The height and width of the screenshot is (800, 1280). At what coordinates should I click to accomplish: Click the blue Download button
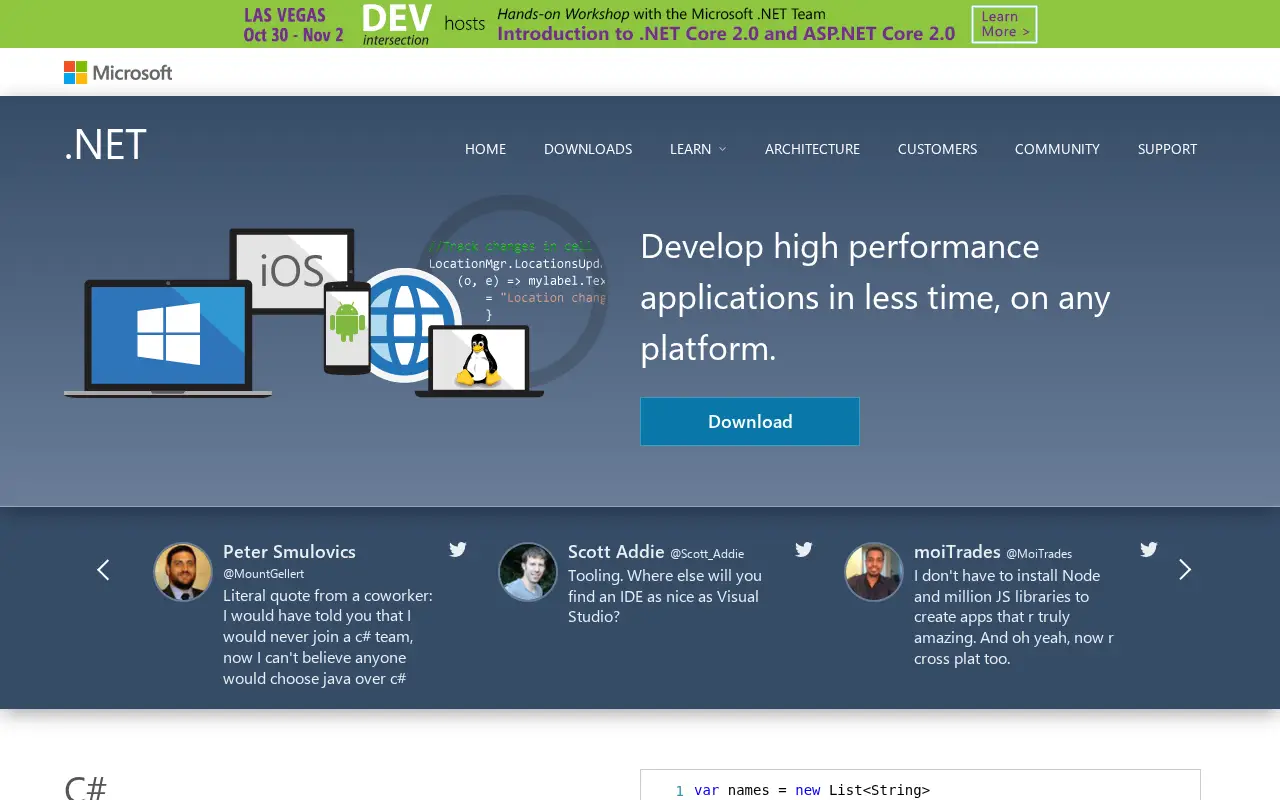point(750,421)
